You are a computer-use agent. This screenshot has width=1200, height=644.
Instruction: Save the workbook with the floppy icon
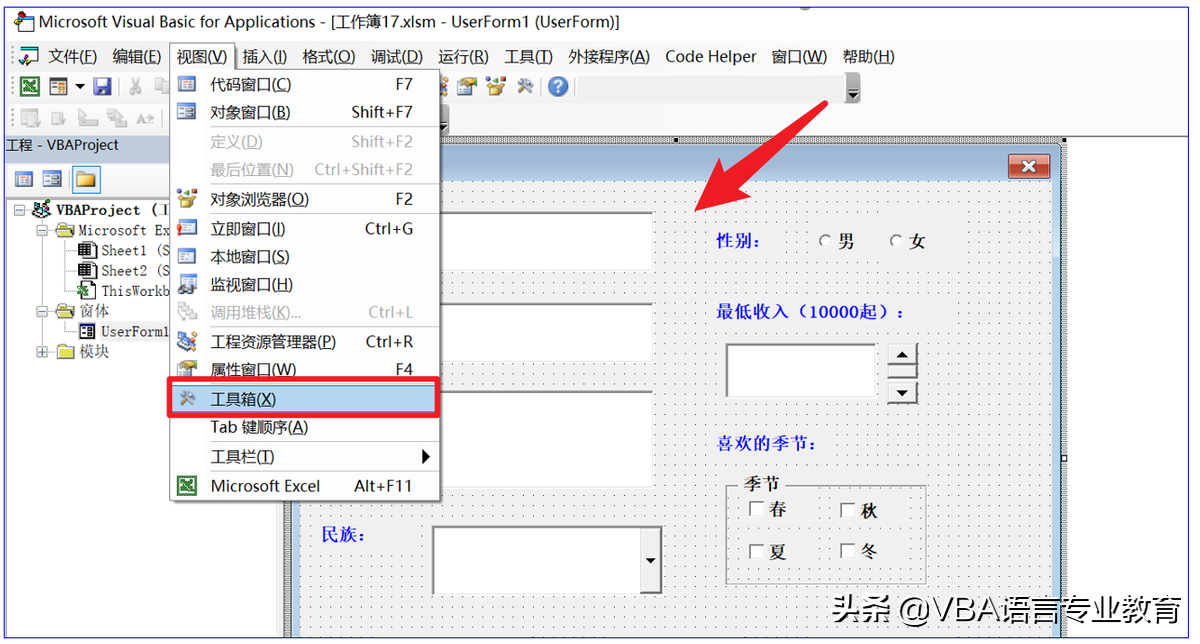(x=102, y=87)
